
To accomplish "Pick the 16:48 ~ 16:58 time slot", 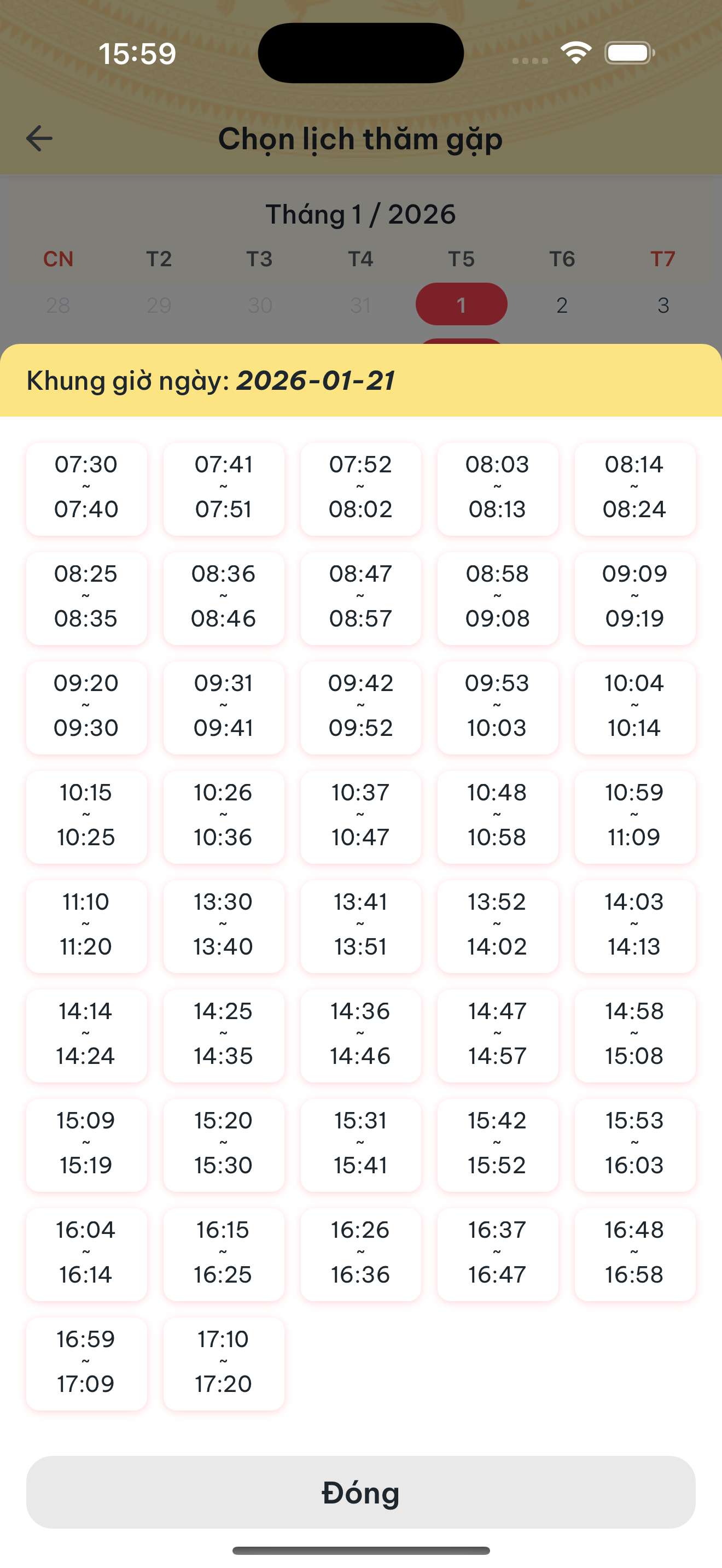I will point(634,1253).
